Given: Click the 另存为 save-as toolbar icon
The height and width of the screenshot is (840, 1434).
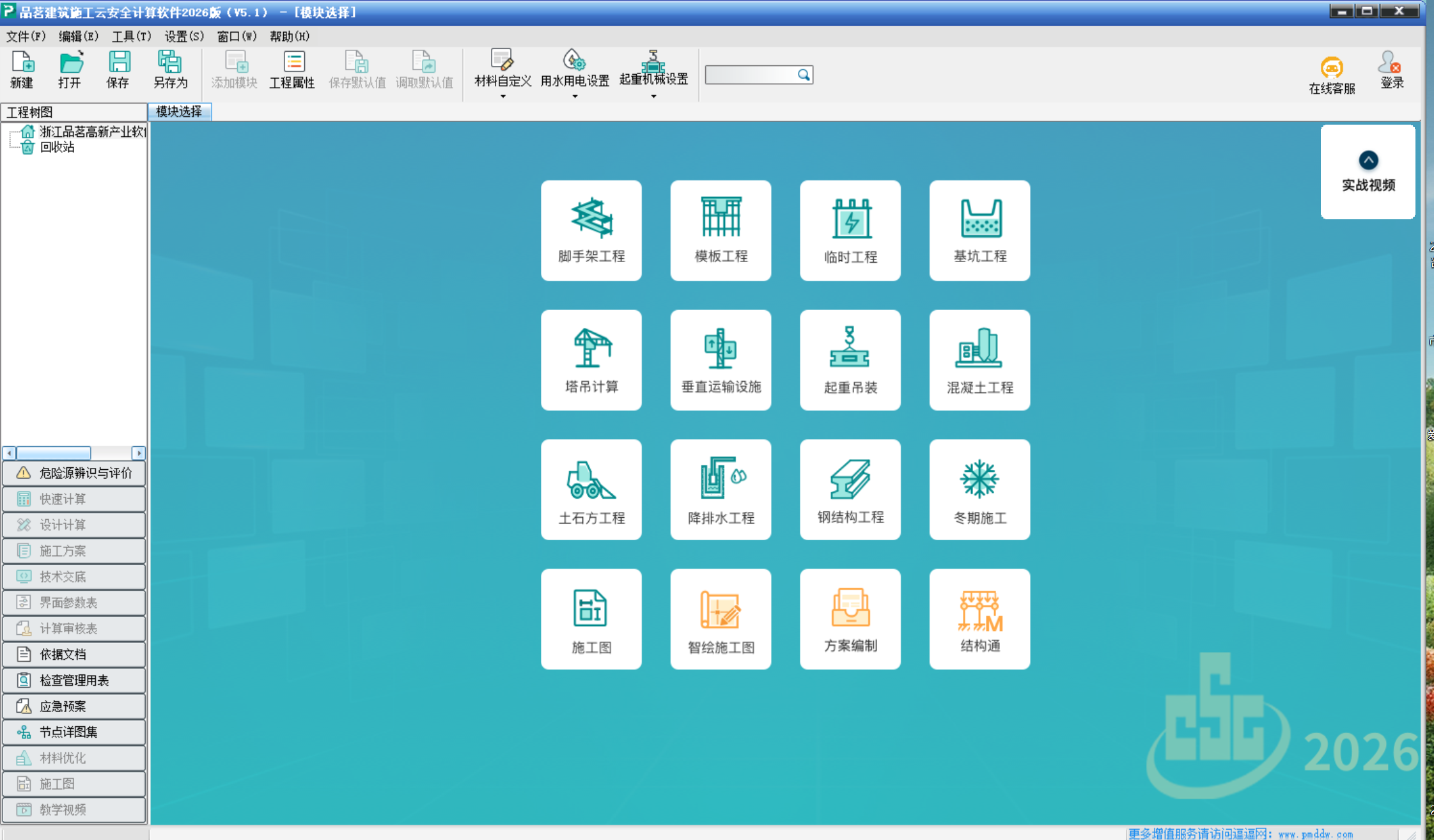Looking at the screenshot, I should pos(170,69).
